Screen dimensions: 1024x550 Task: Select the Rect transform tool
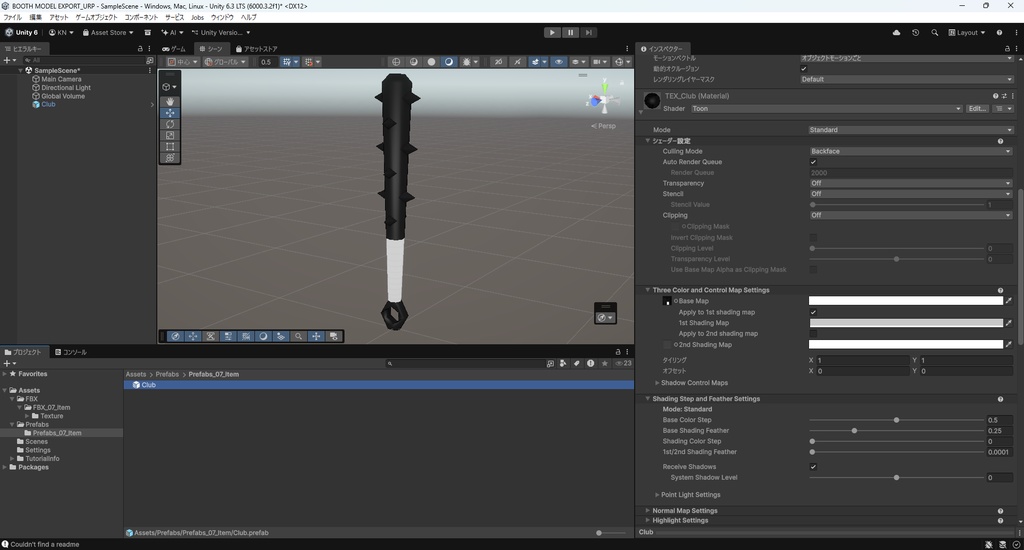point(170,147)
